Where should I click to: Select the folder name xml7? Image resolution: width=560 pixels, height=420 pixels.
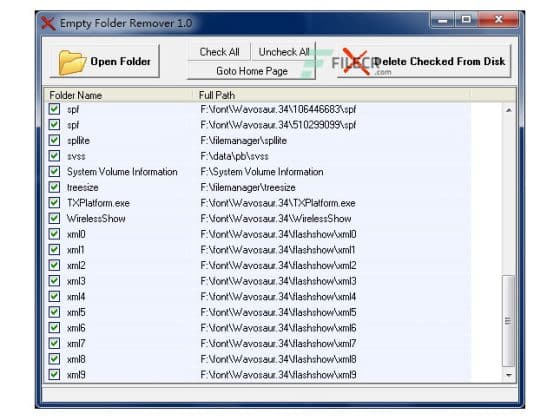76,344
